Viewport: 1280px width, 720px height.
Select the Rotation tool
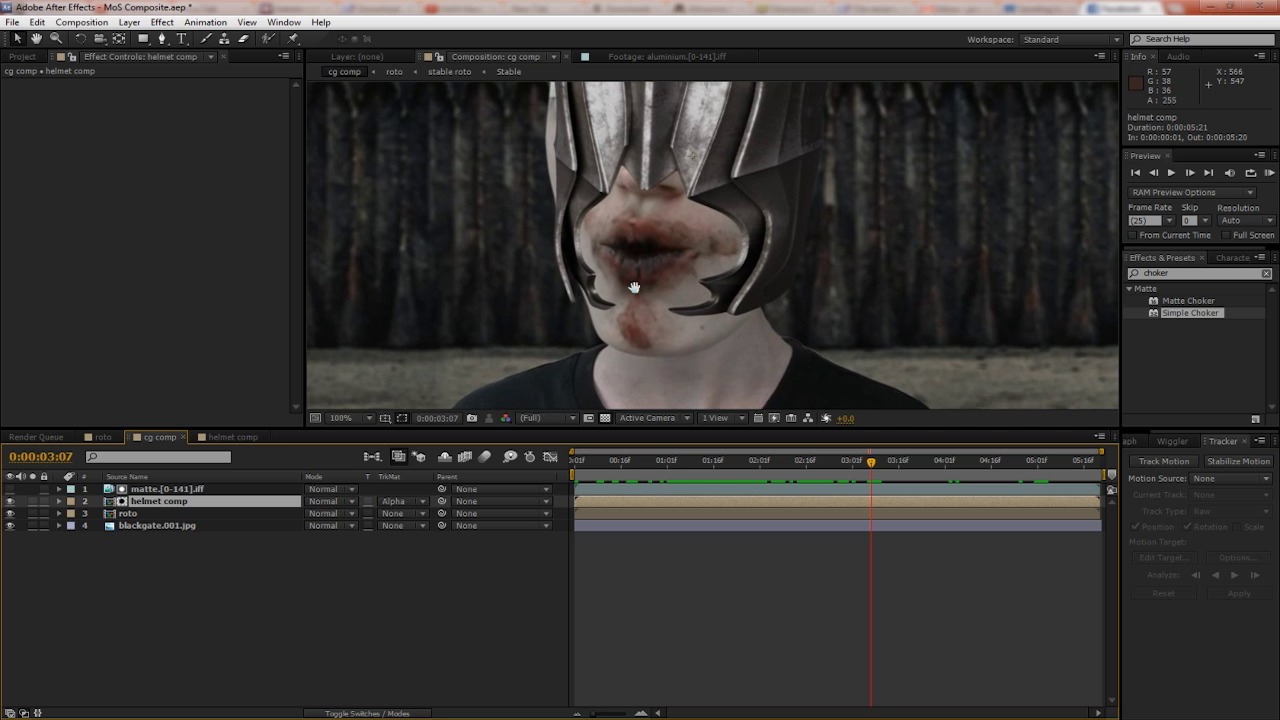(81, 39)
